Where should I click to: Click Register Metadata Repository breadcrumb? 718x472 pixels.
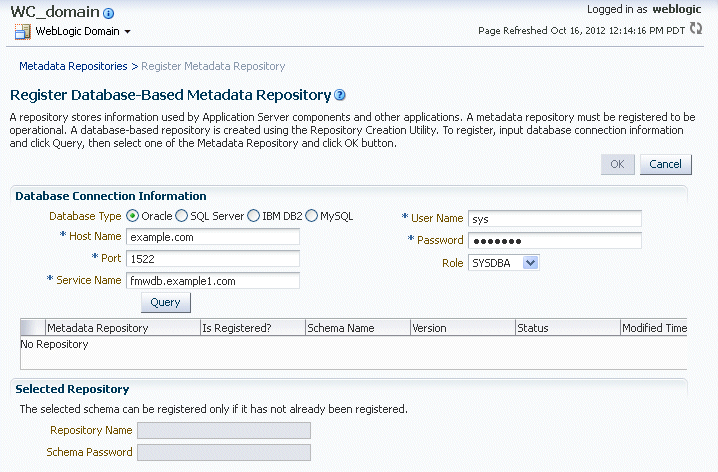[213, 66]
